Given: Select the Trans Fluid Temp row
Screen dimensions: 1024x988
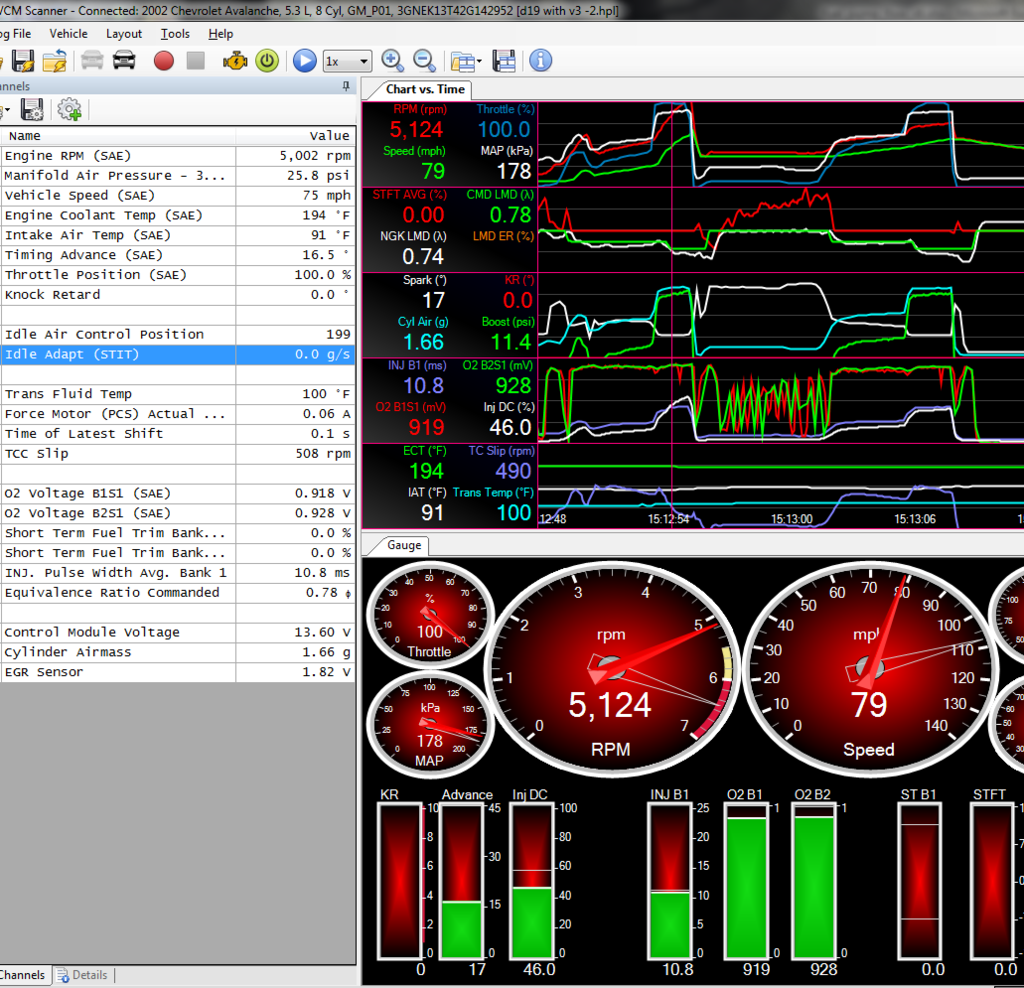Looking at the screenshot, I should point(178,394).
